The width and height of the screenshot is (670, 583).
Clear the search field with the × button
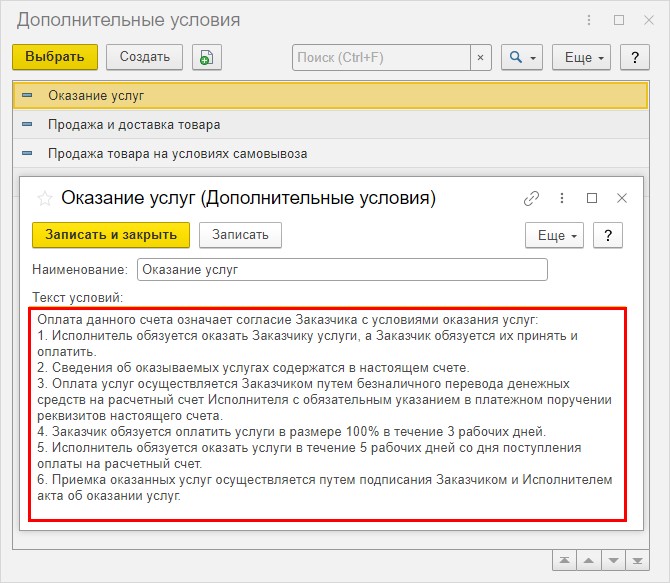click(481, 57)
